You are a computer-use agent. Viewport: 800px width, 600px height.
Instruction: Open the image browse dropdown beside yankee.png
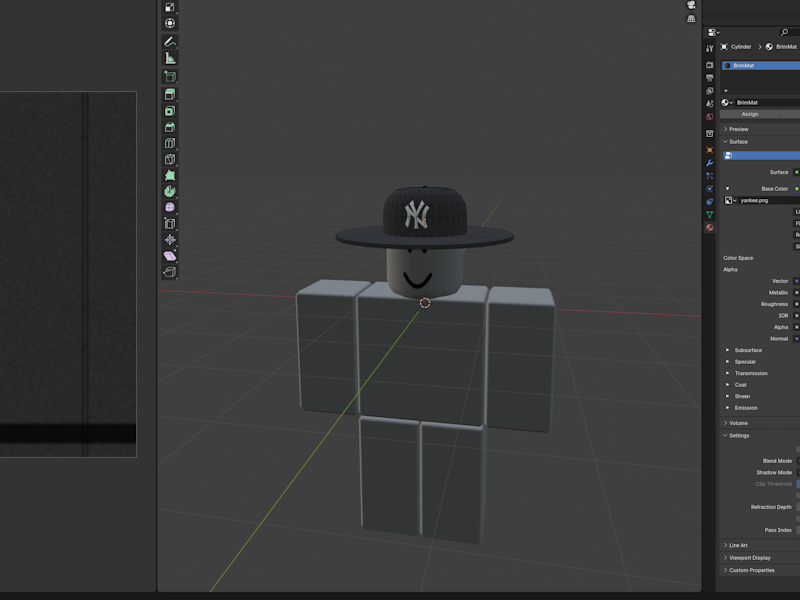(x=731, y=201)
